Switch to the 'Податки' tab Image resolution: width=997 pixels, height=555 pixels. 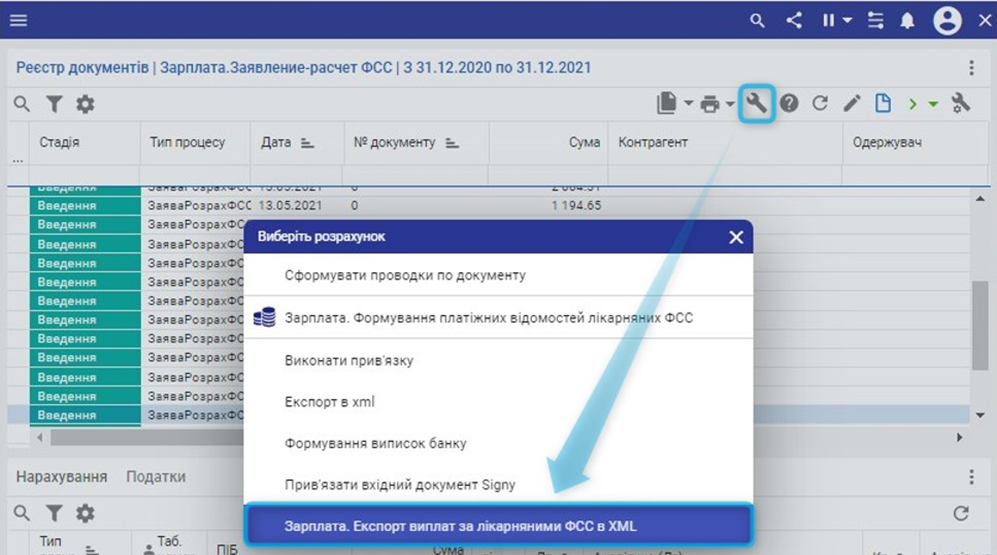point(155,477)
